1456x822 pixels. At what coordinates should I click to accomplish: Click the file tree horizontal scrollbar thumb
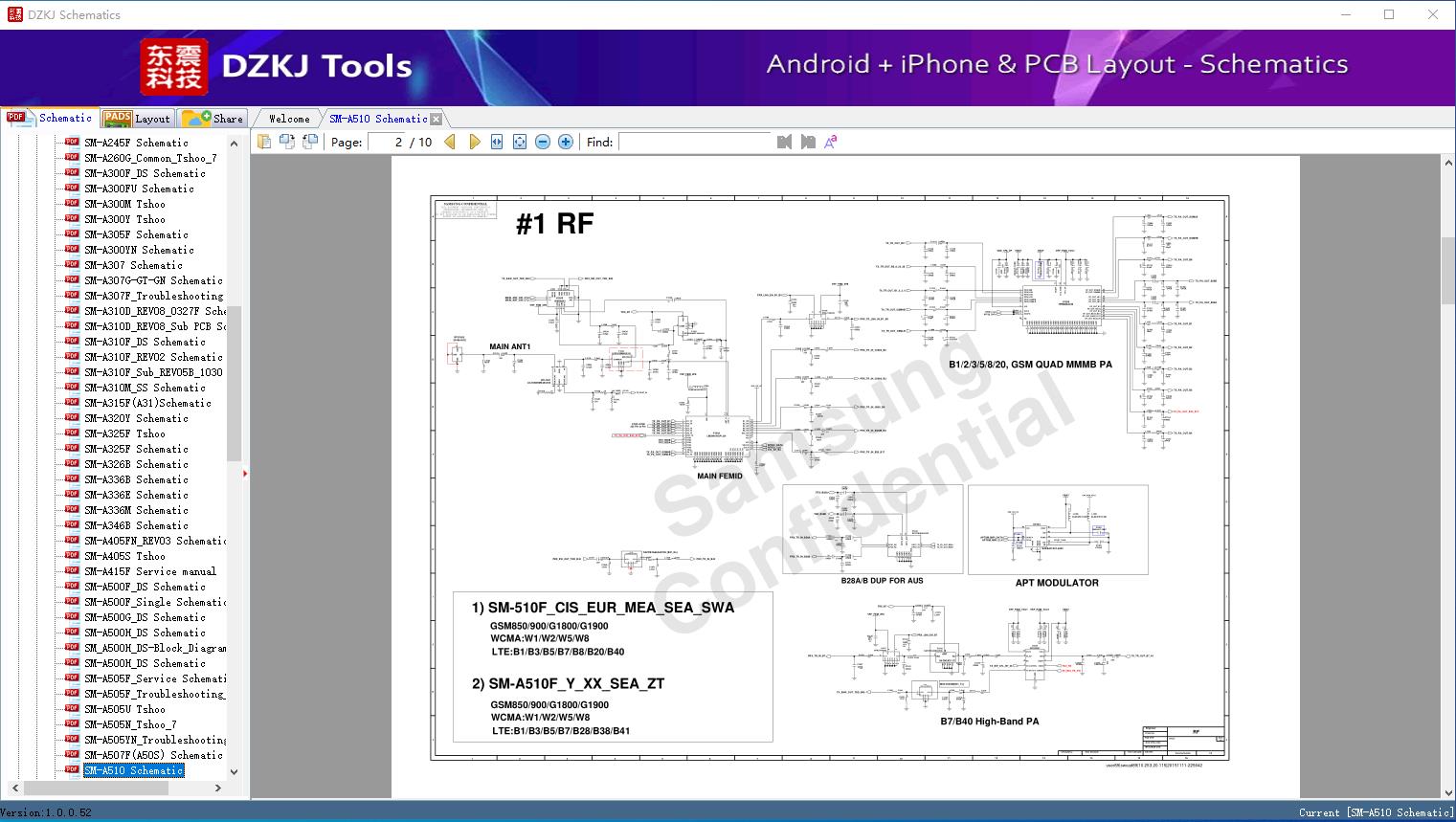pyautogui.click(x=95, y=788)
